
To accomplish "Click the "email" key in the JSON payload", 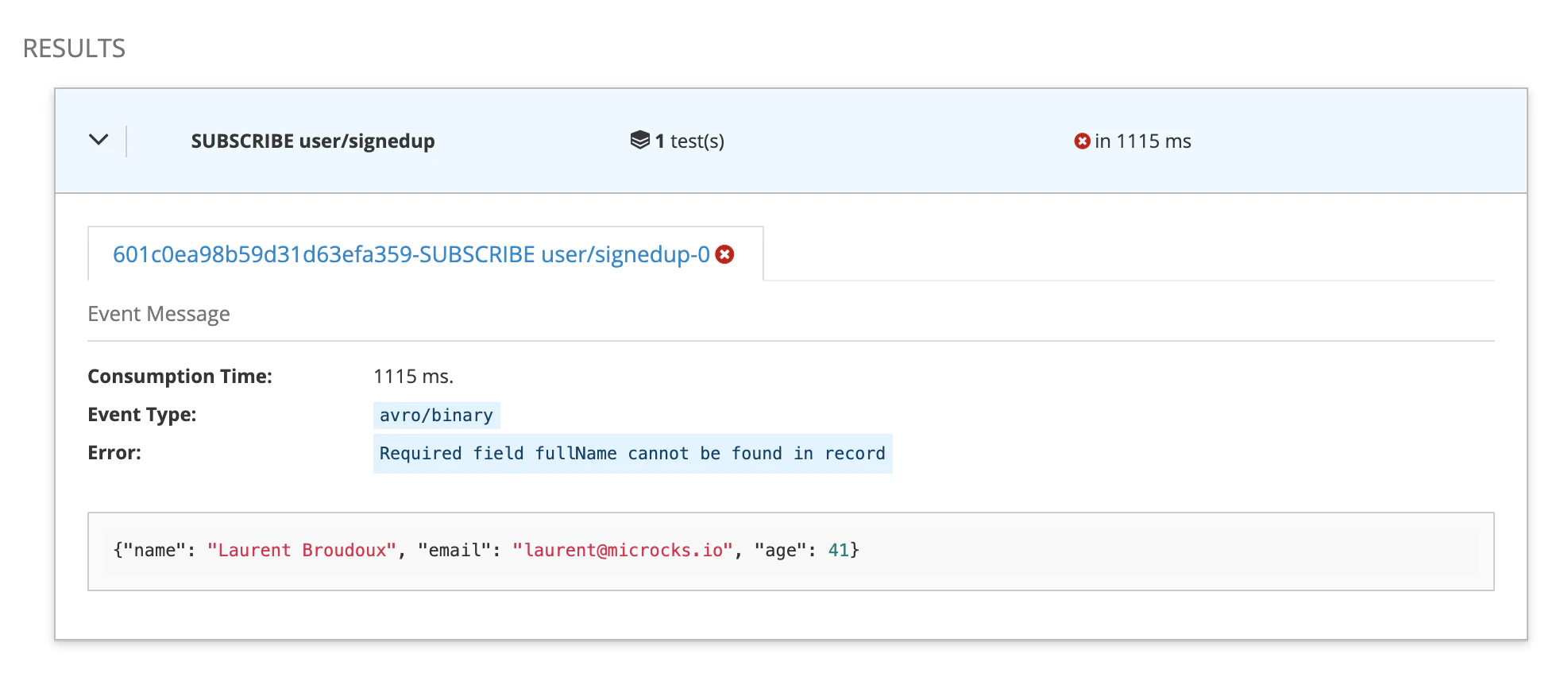I will point(451,551).
